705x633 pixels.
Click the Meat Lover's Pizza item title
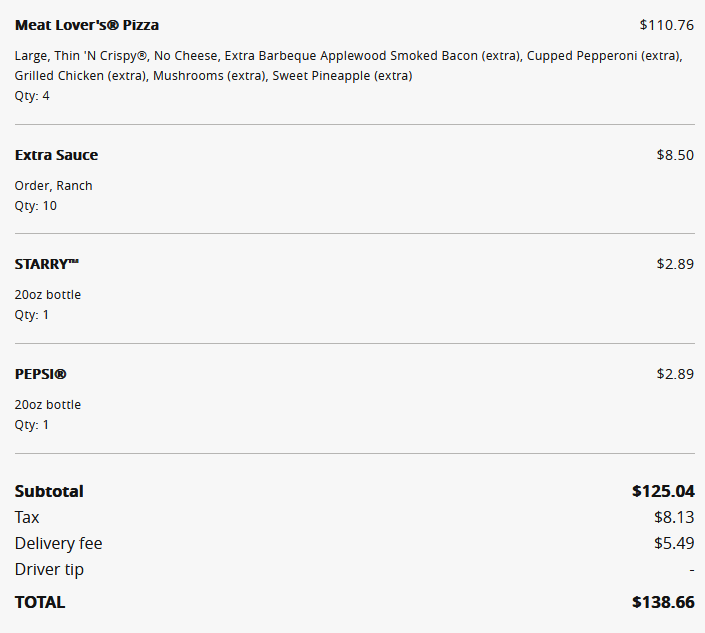pyautogui.click(x=87, y=25)
